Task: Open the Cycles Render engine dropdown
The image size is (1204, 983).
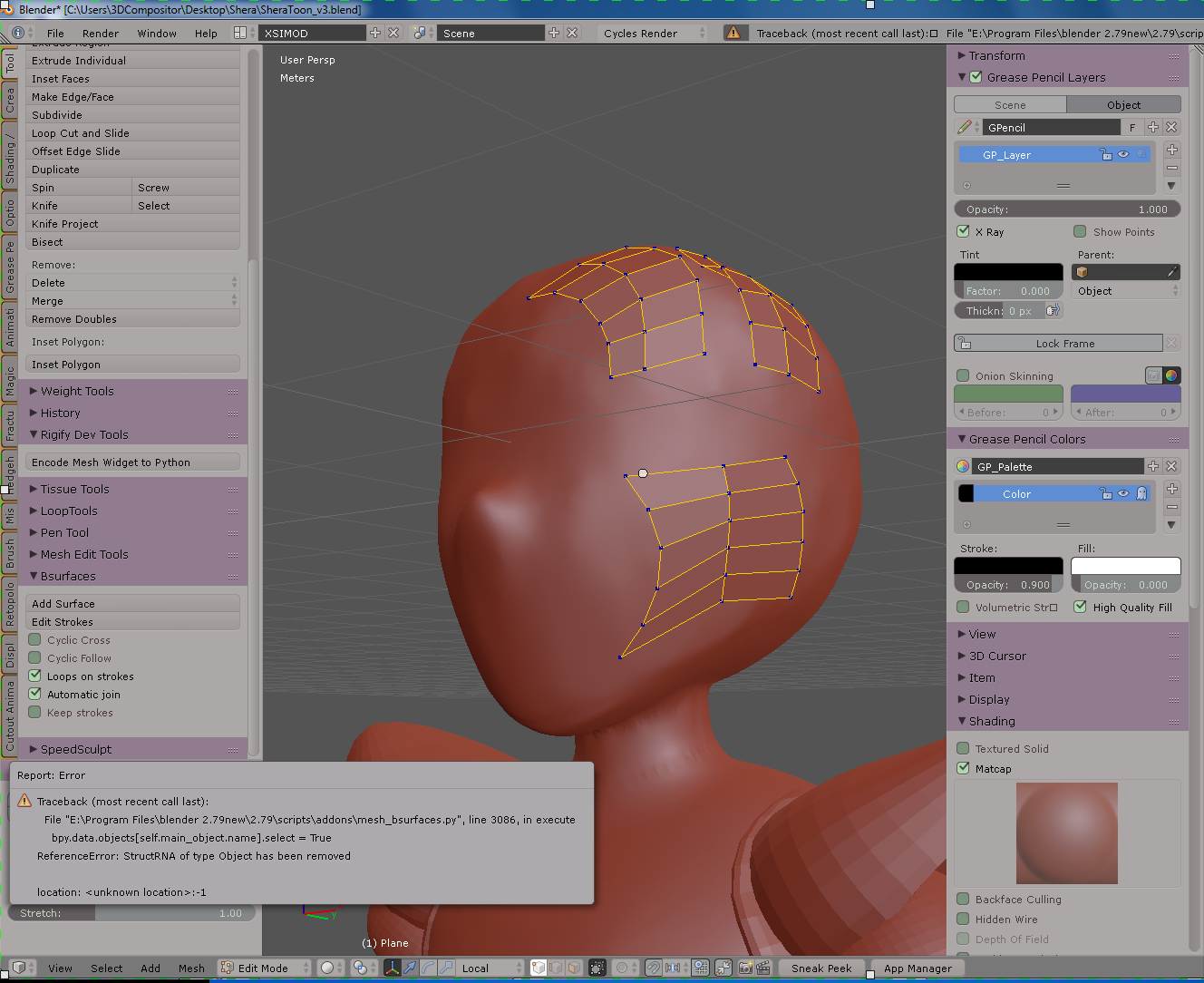Action: [x=653, y=33]
